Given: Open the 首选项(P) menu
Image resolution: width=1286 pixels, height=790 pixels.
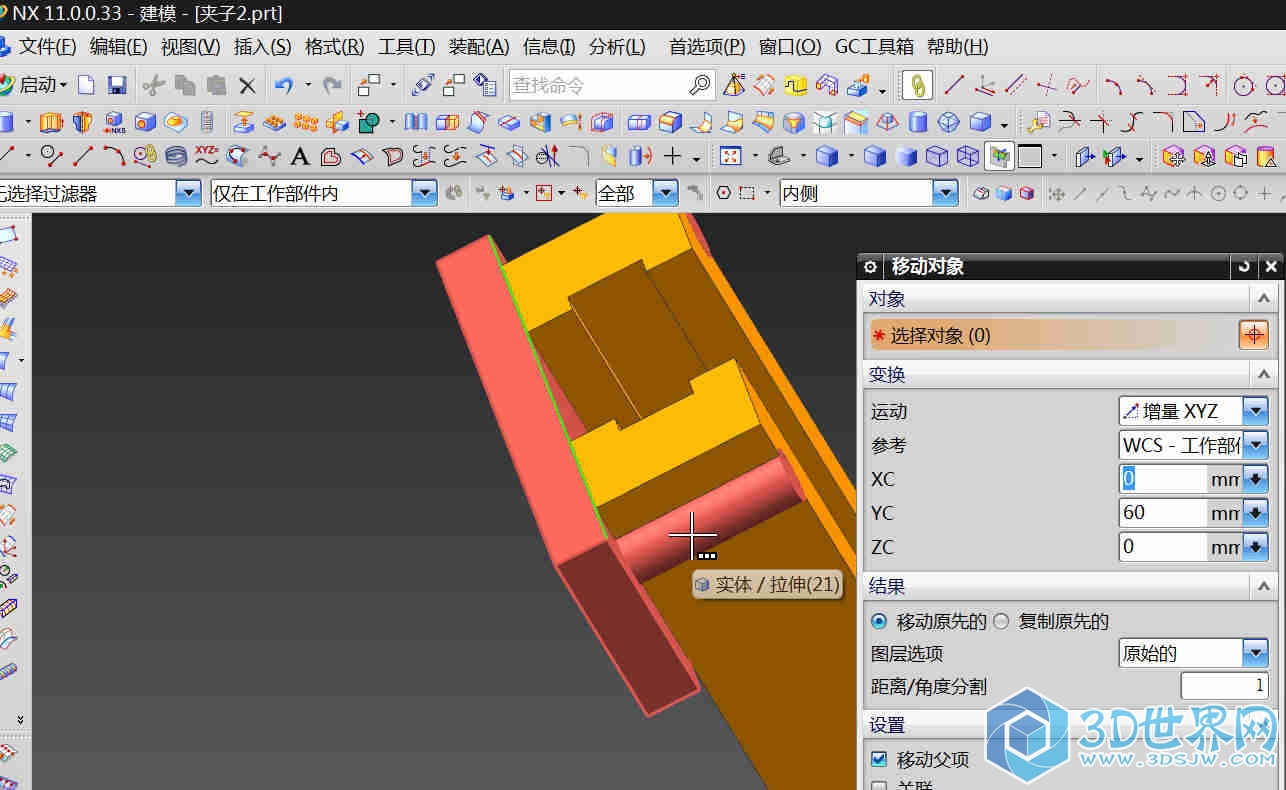Looking at the screenshot, I should [x=707, y=47].
